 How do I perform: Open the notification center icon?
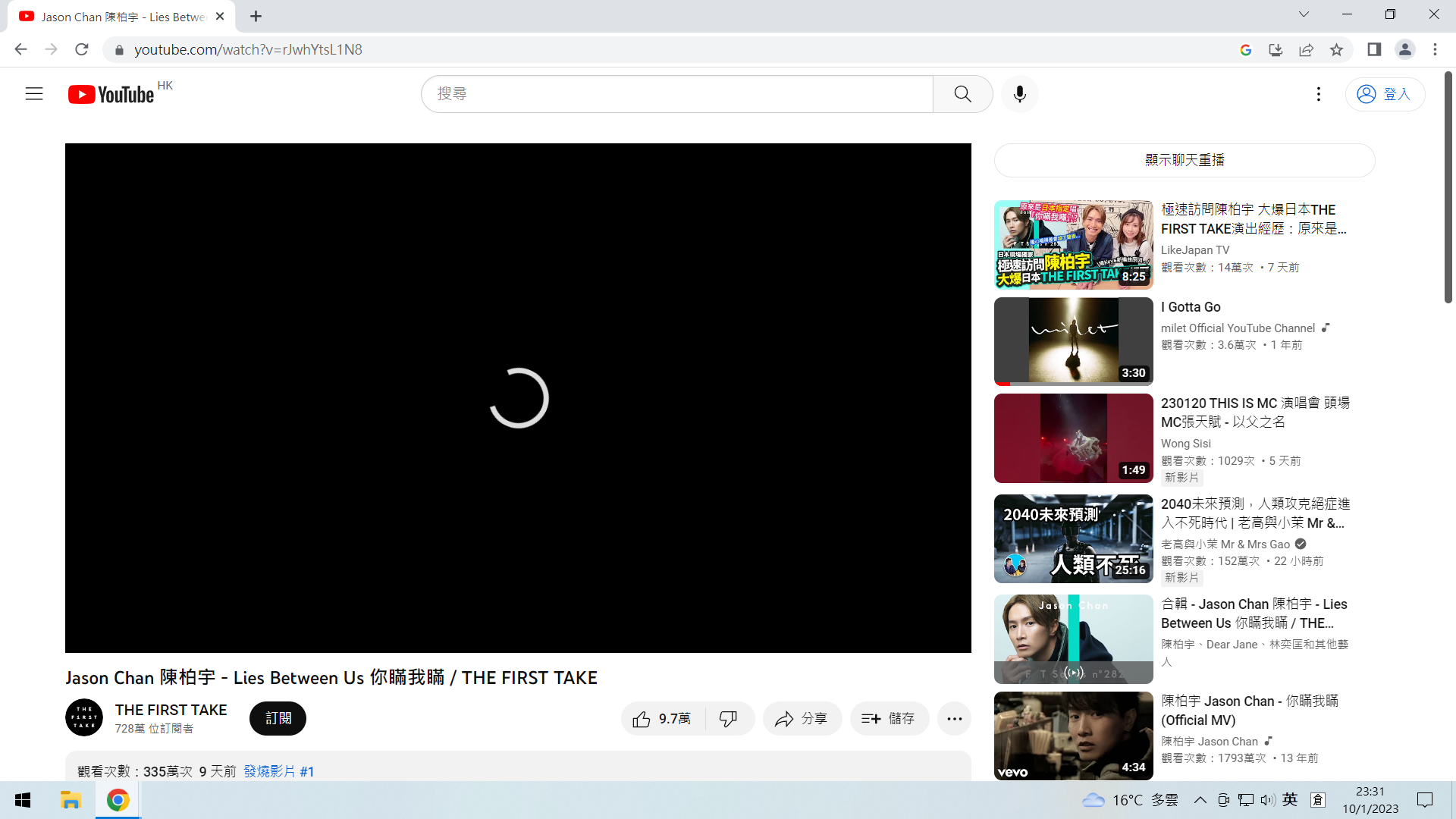[x=1425, y=800]
